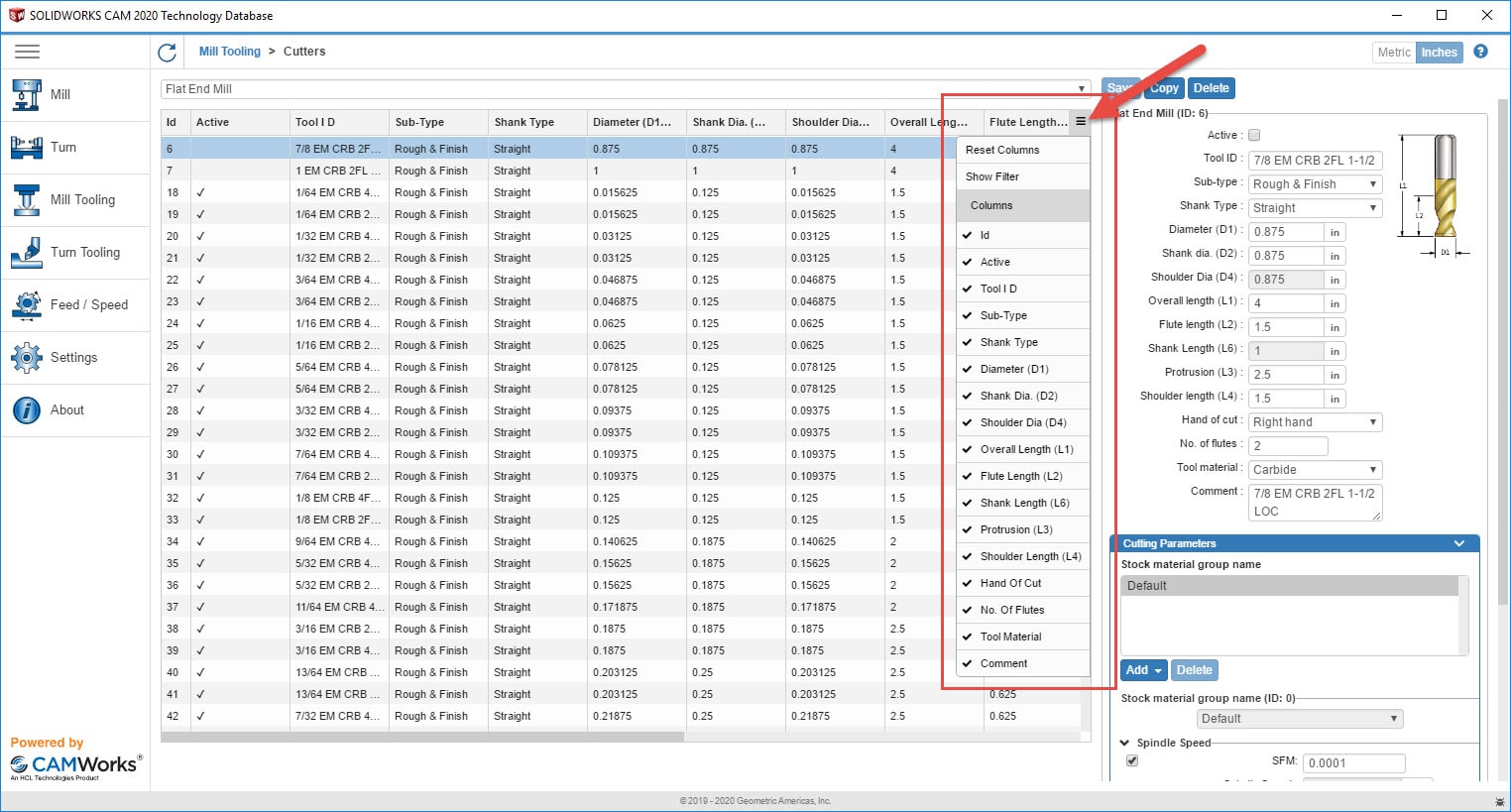Viewport: 1511px width, 812px height.
Task: Uncheck No. Of Flutes in columns menu
Action: click(1023, 610)
